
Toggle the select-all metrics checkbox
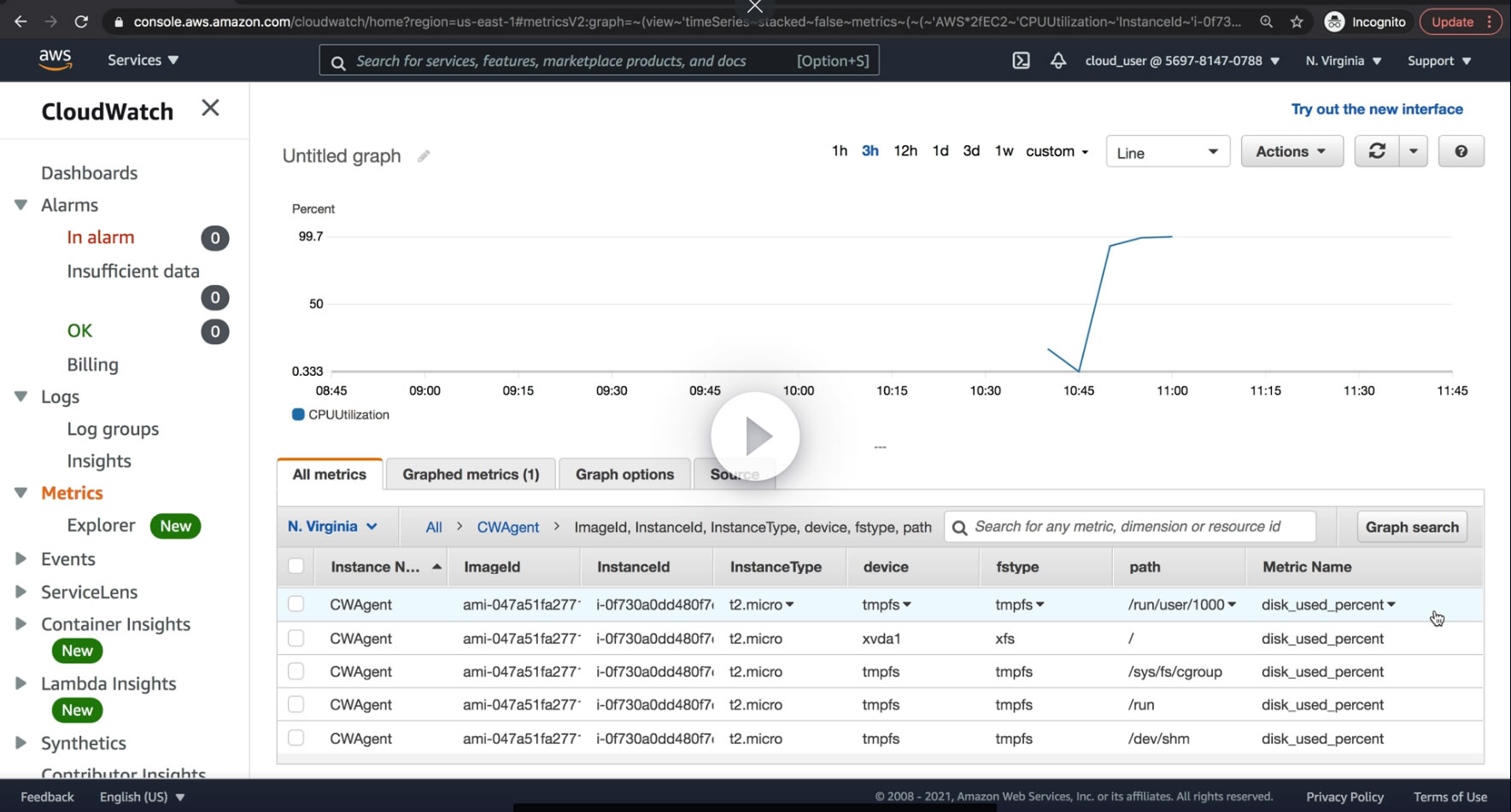(296, 566)
